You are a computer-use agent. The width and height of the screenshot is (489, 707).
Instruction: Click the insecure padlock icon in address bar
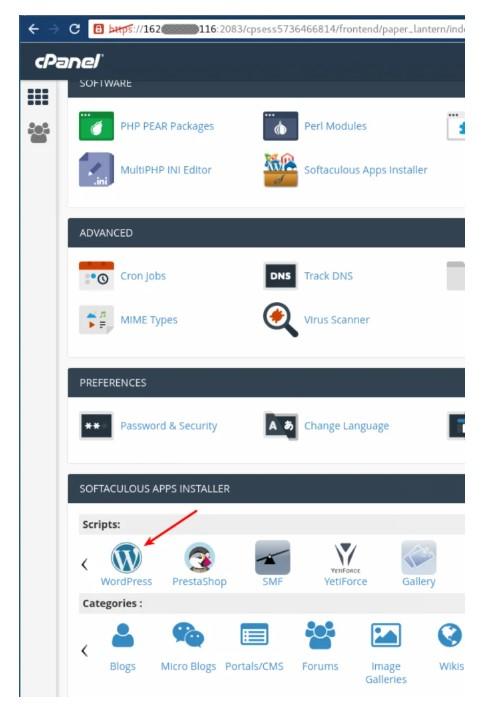(x=98, y=29)
